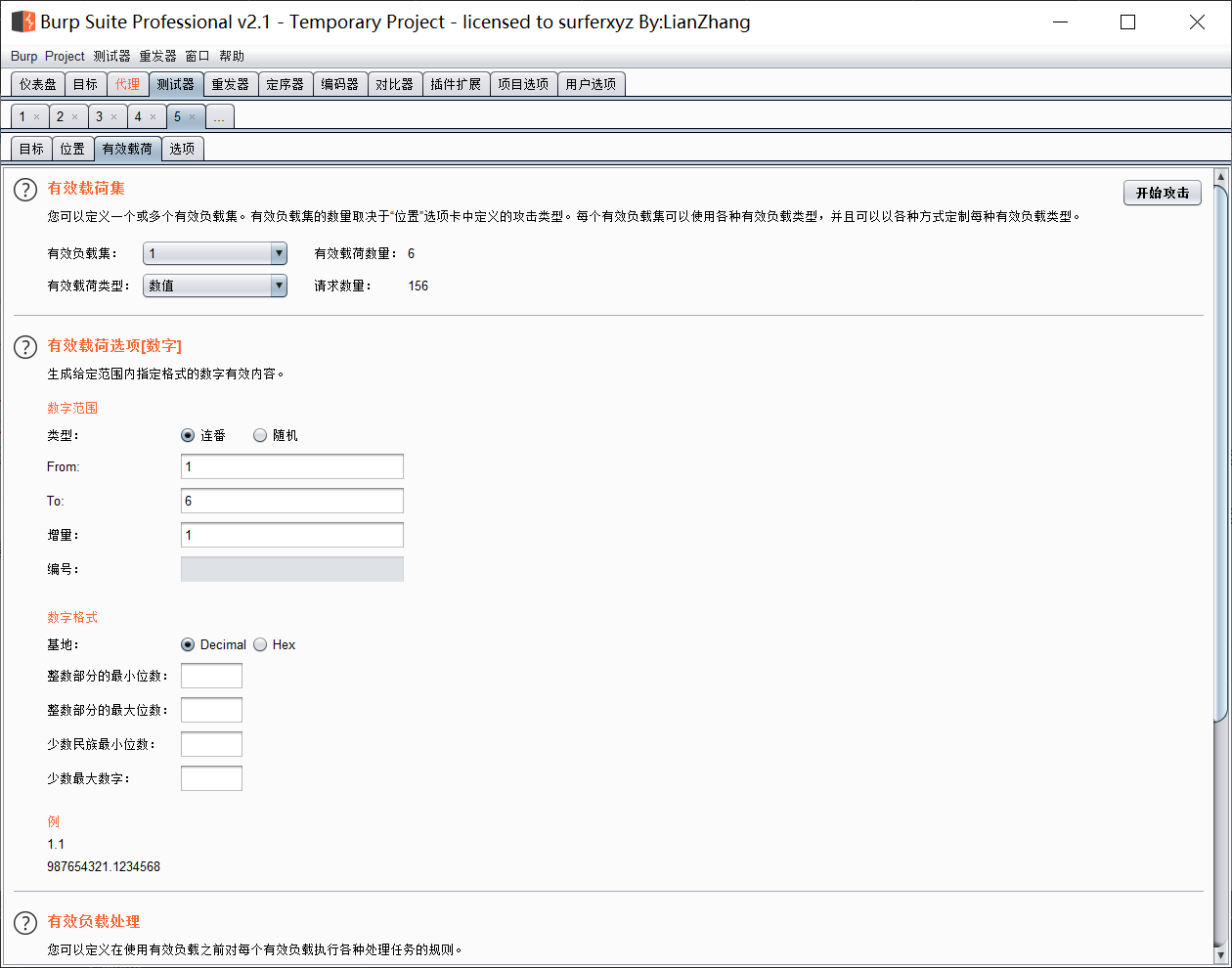This screenshot has width=1232, height=968.
Task: Switch to 有效载荷 sub-tab
Action: pyautogui.click(x=127, y=149)
